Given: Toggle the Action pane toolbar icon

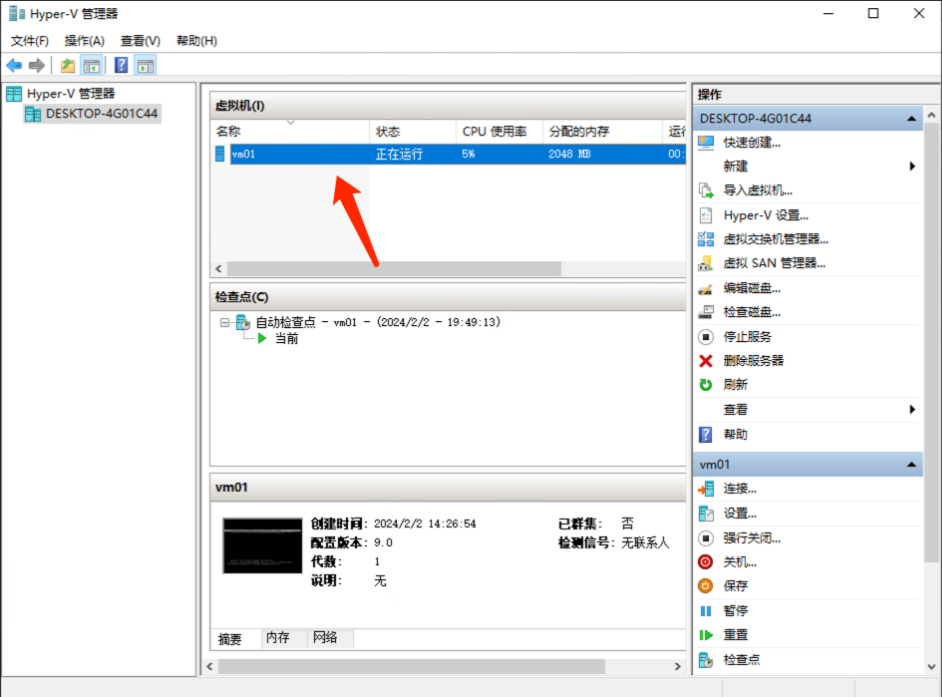Looking at the screenshot, I should point(145,65).
